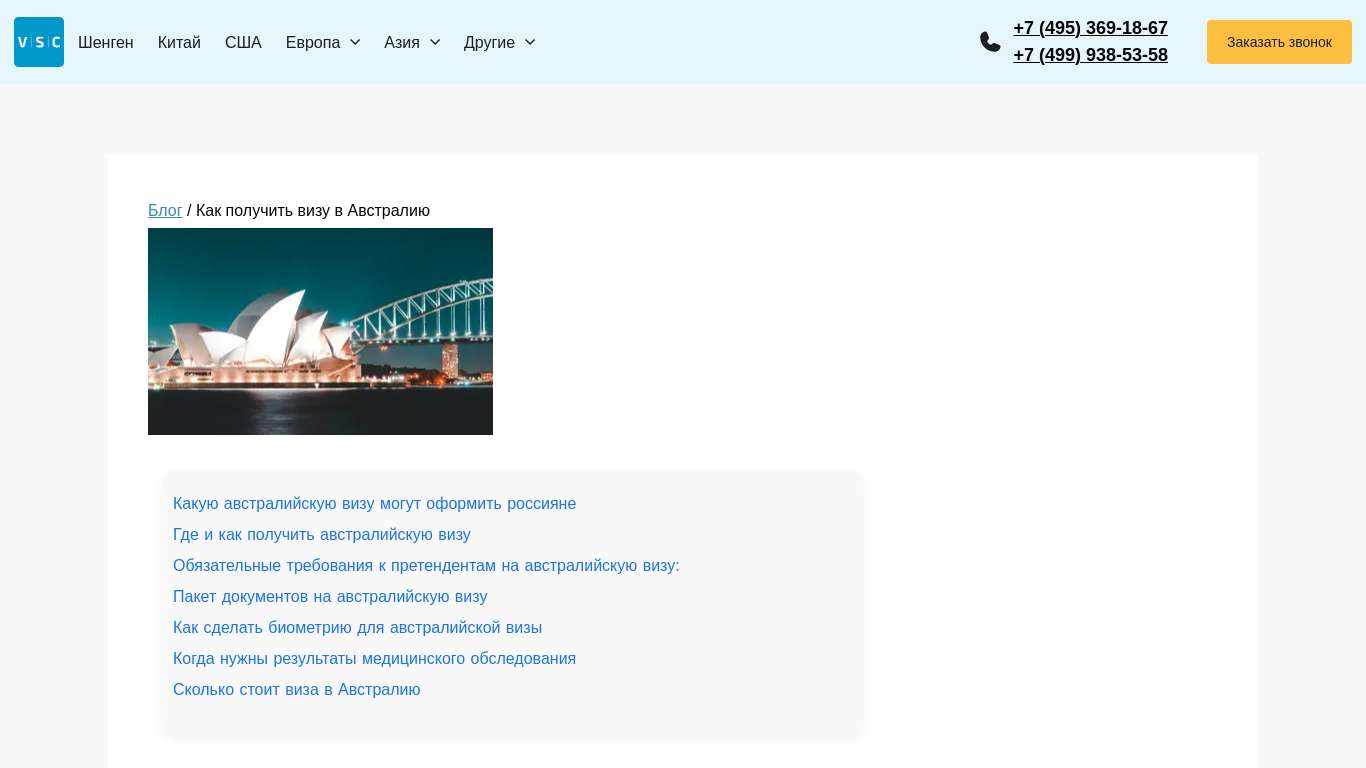Viewport: 1366px width, 768px height.
Task: Open the Китай menu item
Action: [179, 42]
